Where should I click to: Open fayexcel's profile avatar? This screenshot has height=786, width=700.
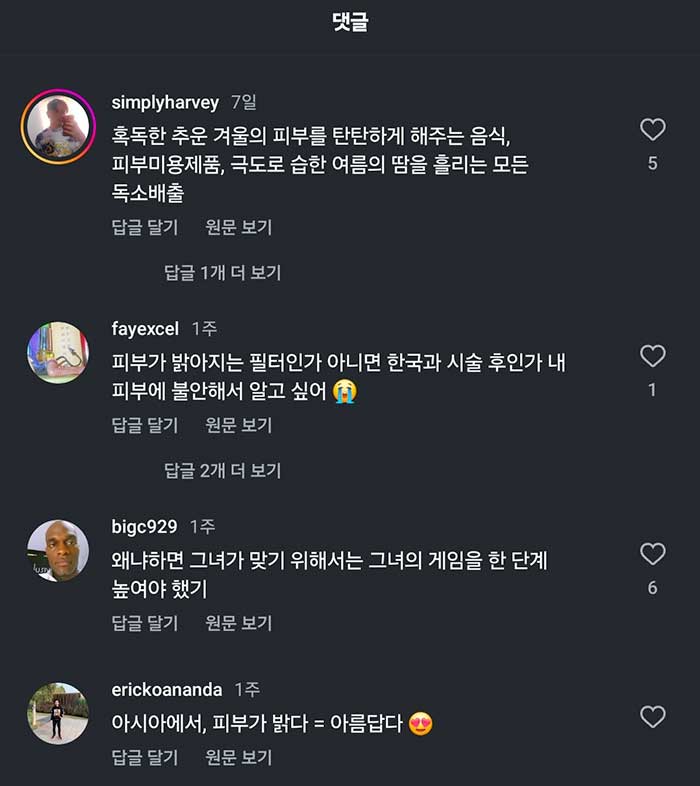click(58, 353)
